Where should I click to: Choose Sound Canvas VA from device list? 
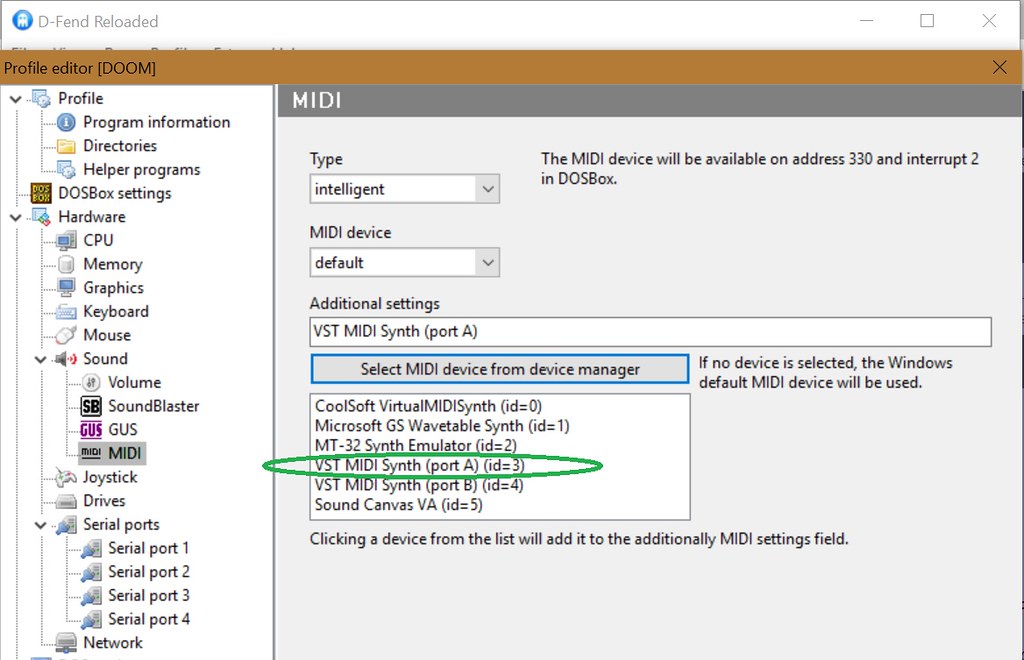[x=398, y=505]
